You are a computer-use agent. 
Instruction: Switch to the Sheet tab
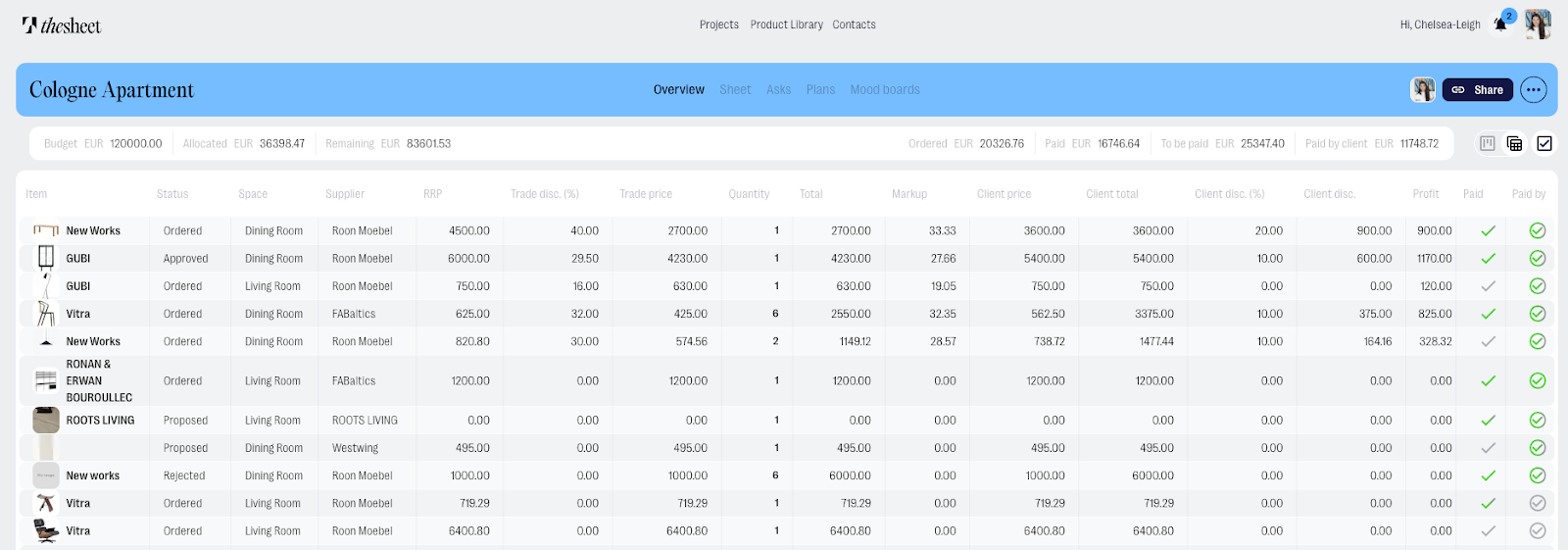[735, 90]
